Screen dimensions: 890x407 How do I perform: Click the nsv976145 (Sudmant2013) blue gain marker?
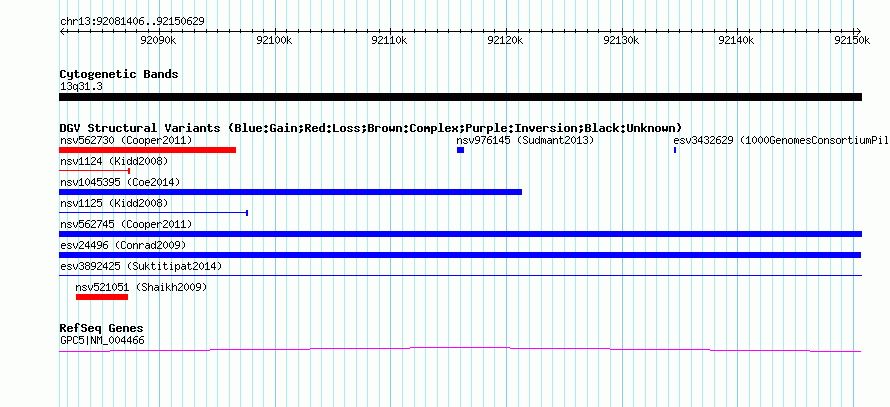tap(460, 150)
